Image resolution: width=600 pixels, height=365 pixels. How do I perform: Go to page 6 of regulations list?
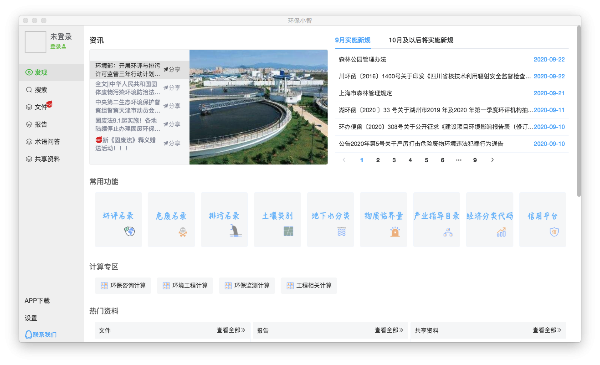[442, 160]
